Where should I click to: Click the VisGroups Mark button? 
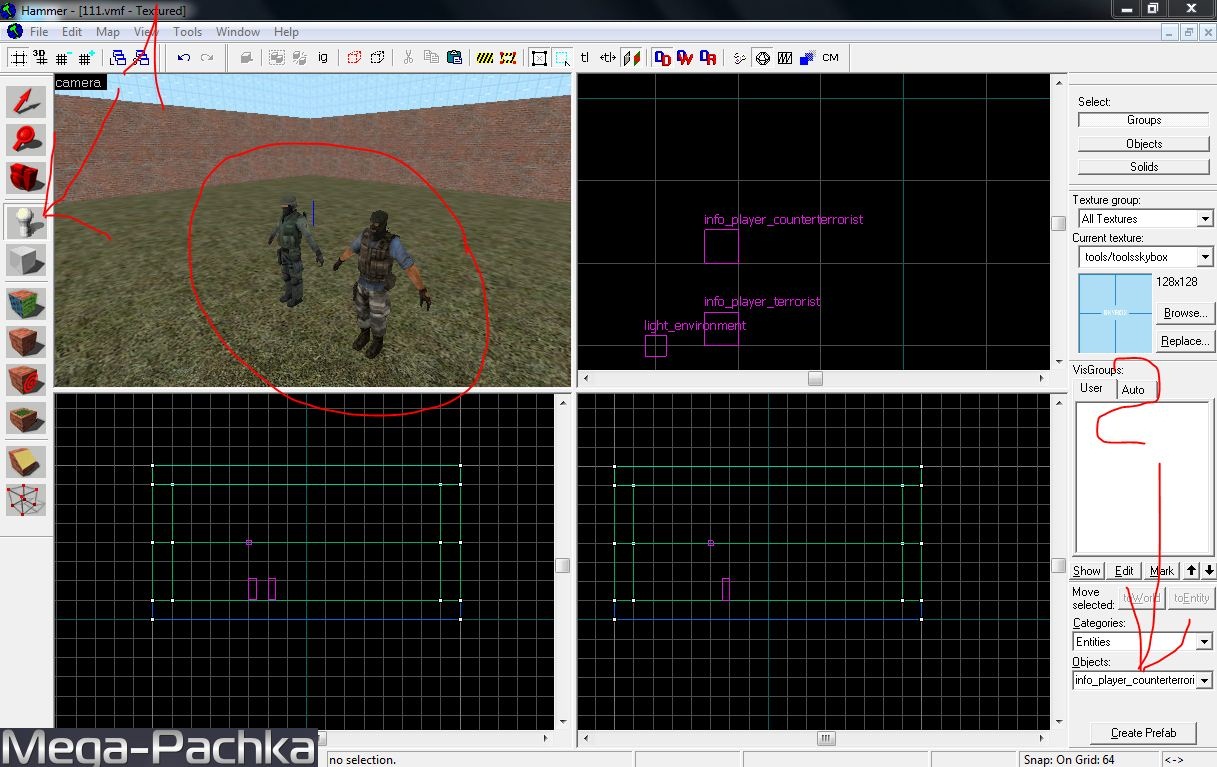(x=1162, y=571)
